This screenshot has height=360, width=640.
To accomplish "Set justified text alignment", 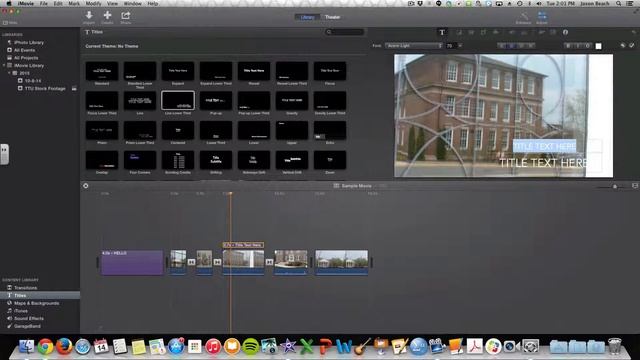I will (531, 46).
